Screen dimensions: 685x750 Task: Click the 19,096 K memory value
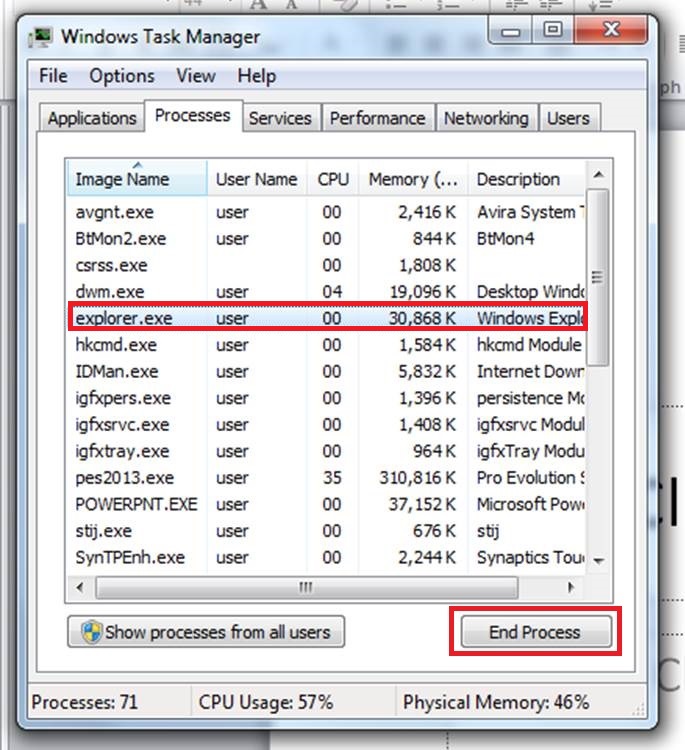coord(423,291)
